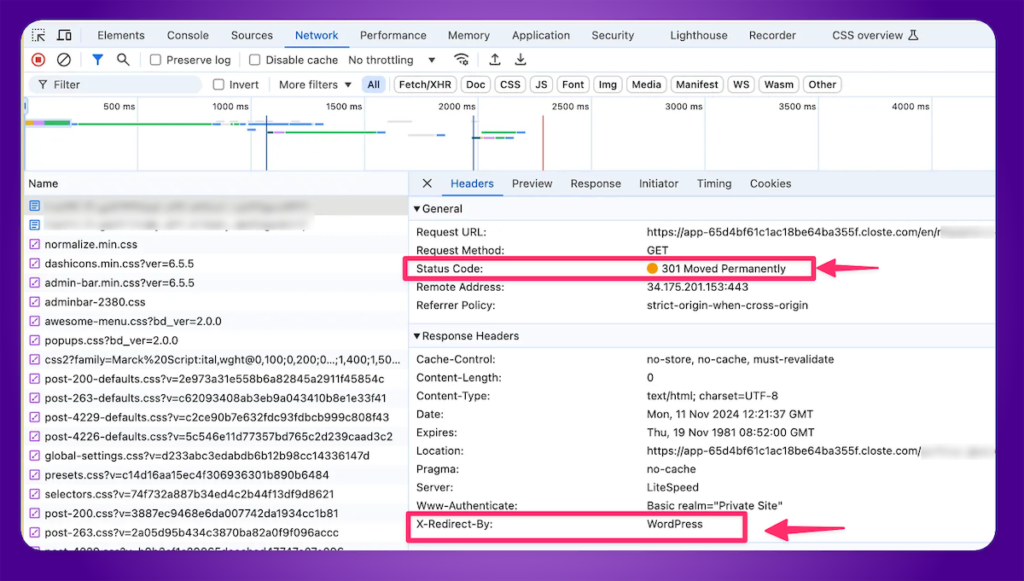Switch to the Performance panel
Viewport: 1024px width, 581px height.
tap(393, 35)
